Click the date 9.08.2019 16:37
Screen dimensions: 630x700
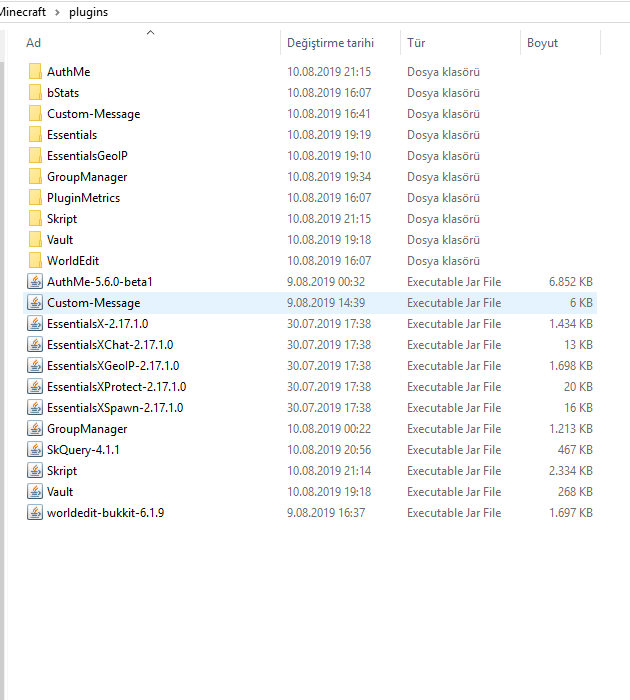(x=326, y=512)
